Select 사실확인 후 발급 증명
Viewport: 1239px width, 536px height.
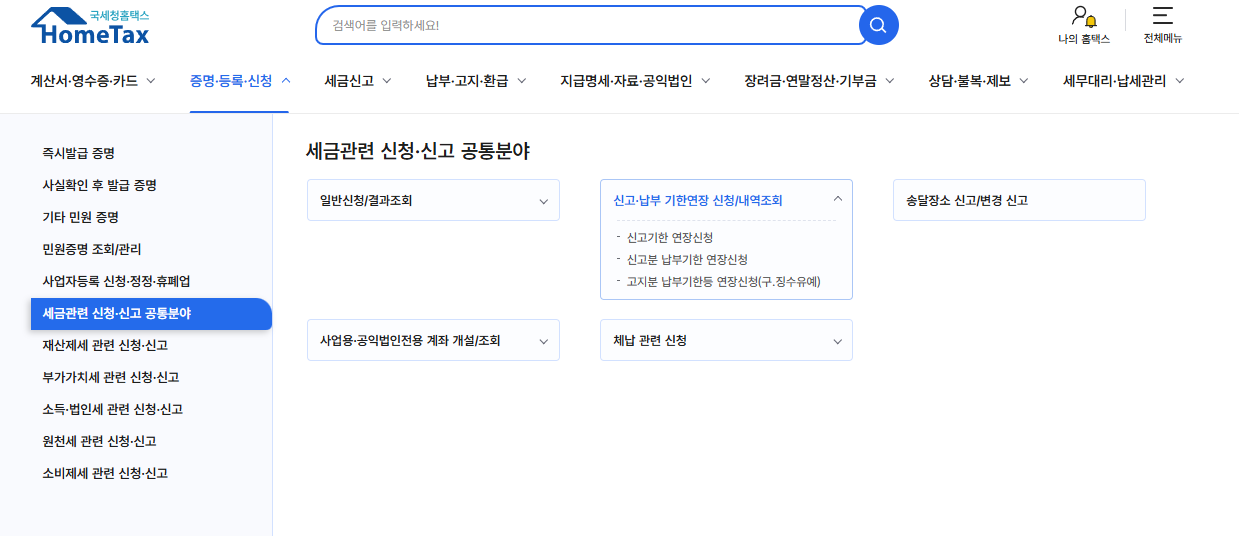click(x=99, y=185)
